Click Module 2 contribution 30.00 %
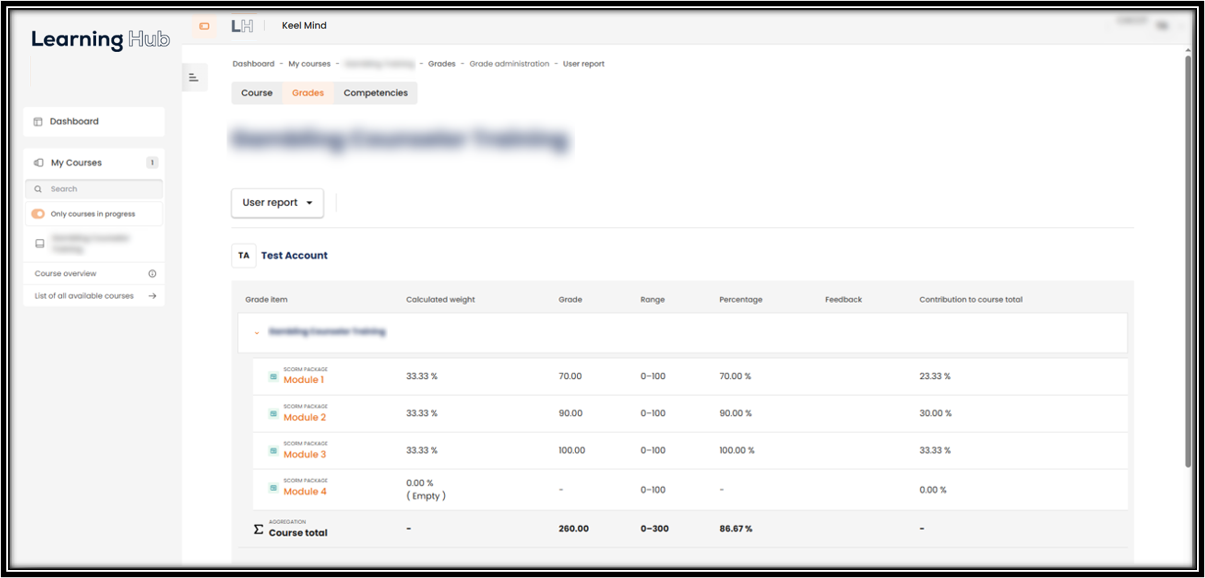 click(x=936, y=414)
